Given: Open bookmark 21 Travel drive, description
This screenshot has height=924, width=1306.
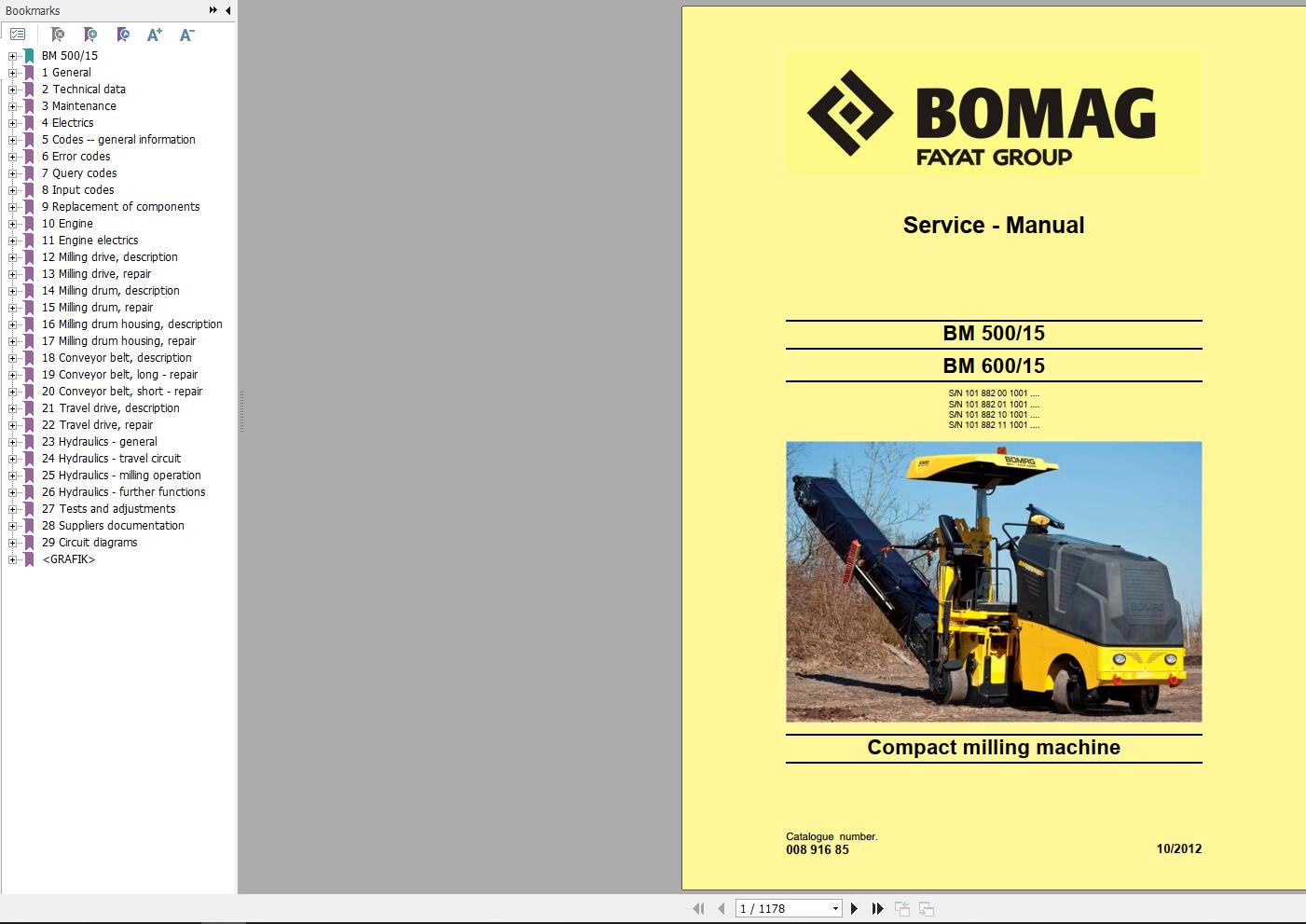Looking at the screenshot, I should pyautogui.click(x=110, y=408).
